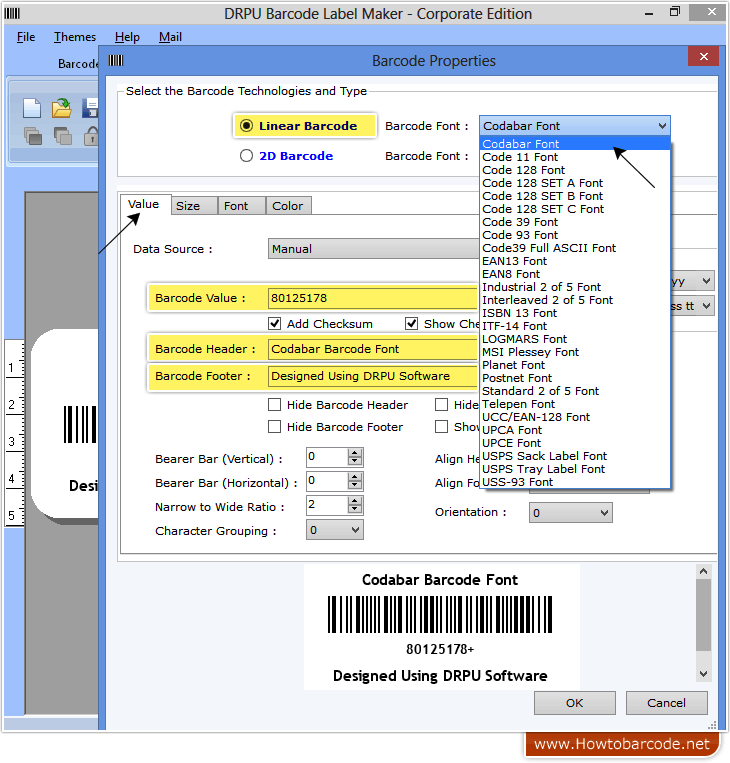
Task: Enable Hide Barcode Header checkbox
Action: coord(274,405)
